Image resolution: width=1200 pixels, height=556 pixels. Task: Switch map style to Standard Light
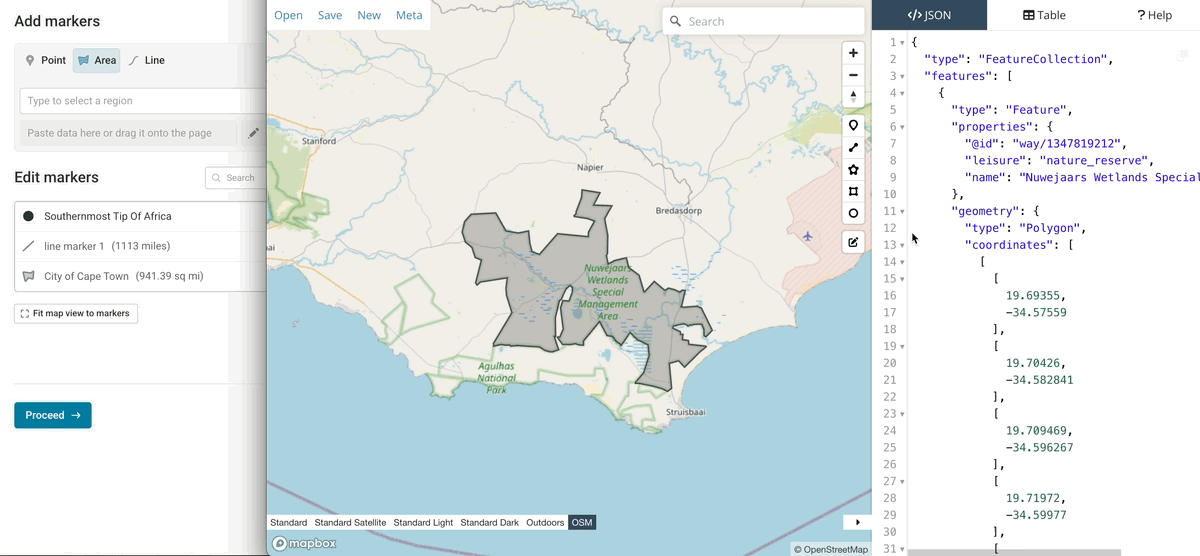tap(423, 523)
